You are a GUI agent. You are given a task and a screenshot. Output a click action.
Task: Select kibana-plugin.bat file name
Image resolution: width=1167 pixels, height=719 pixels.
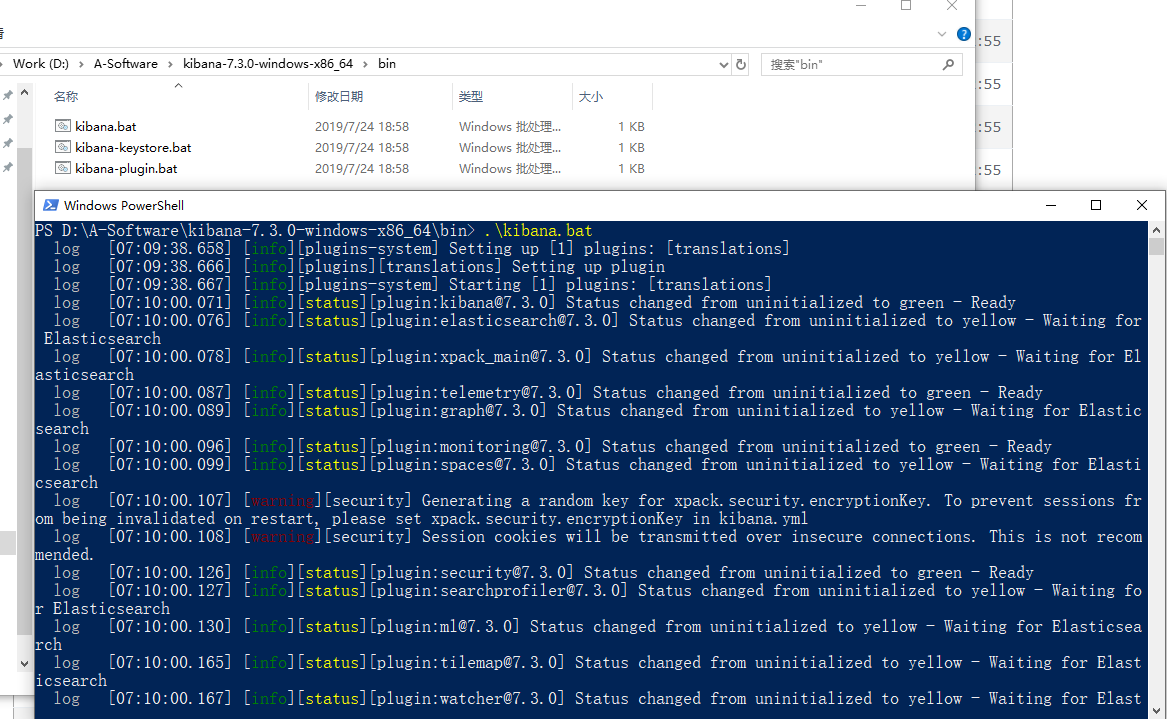pos(126,168)
